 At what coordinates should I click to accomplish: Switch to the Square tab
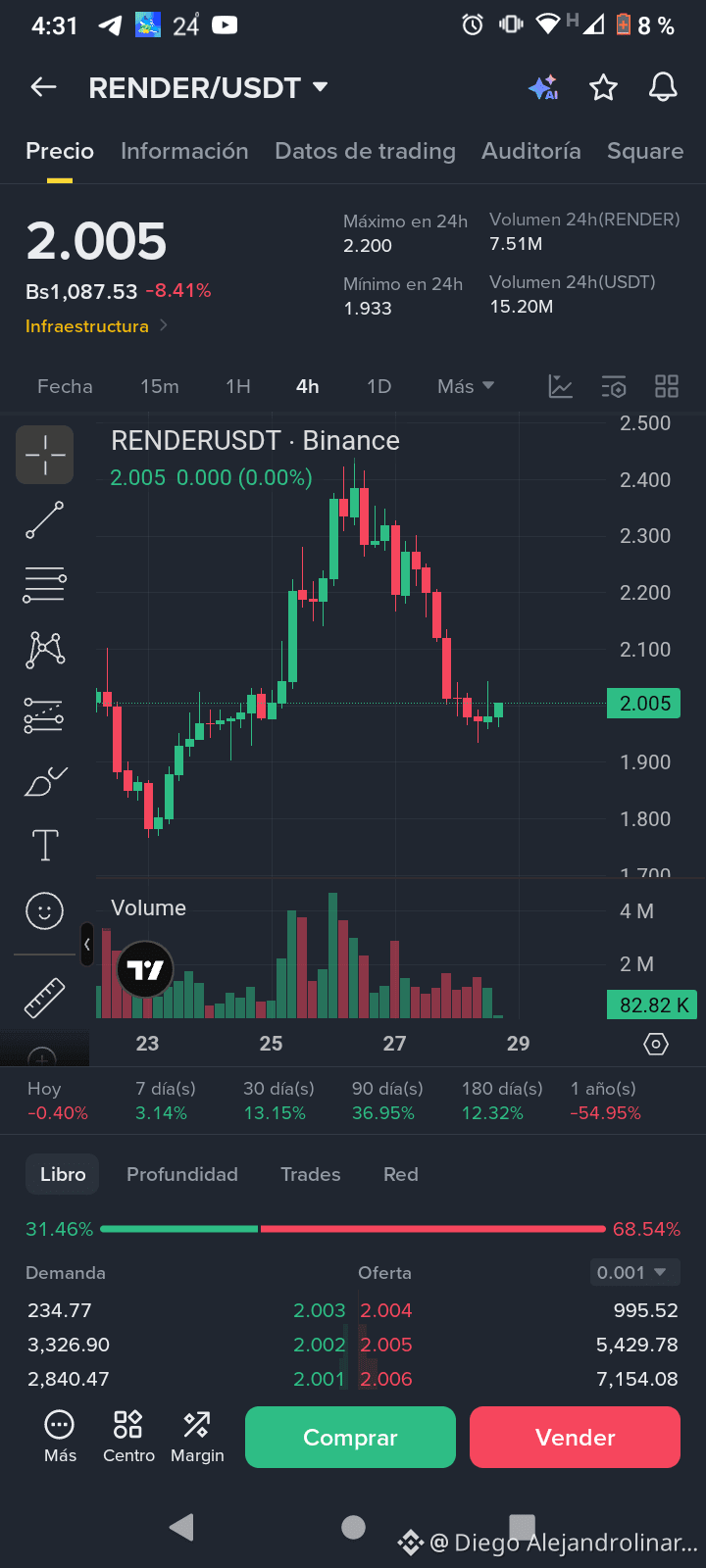645,151
